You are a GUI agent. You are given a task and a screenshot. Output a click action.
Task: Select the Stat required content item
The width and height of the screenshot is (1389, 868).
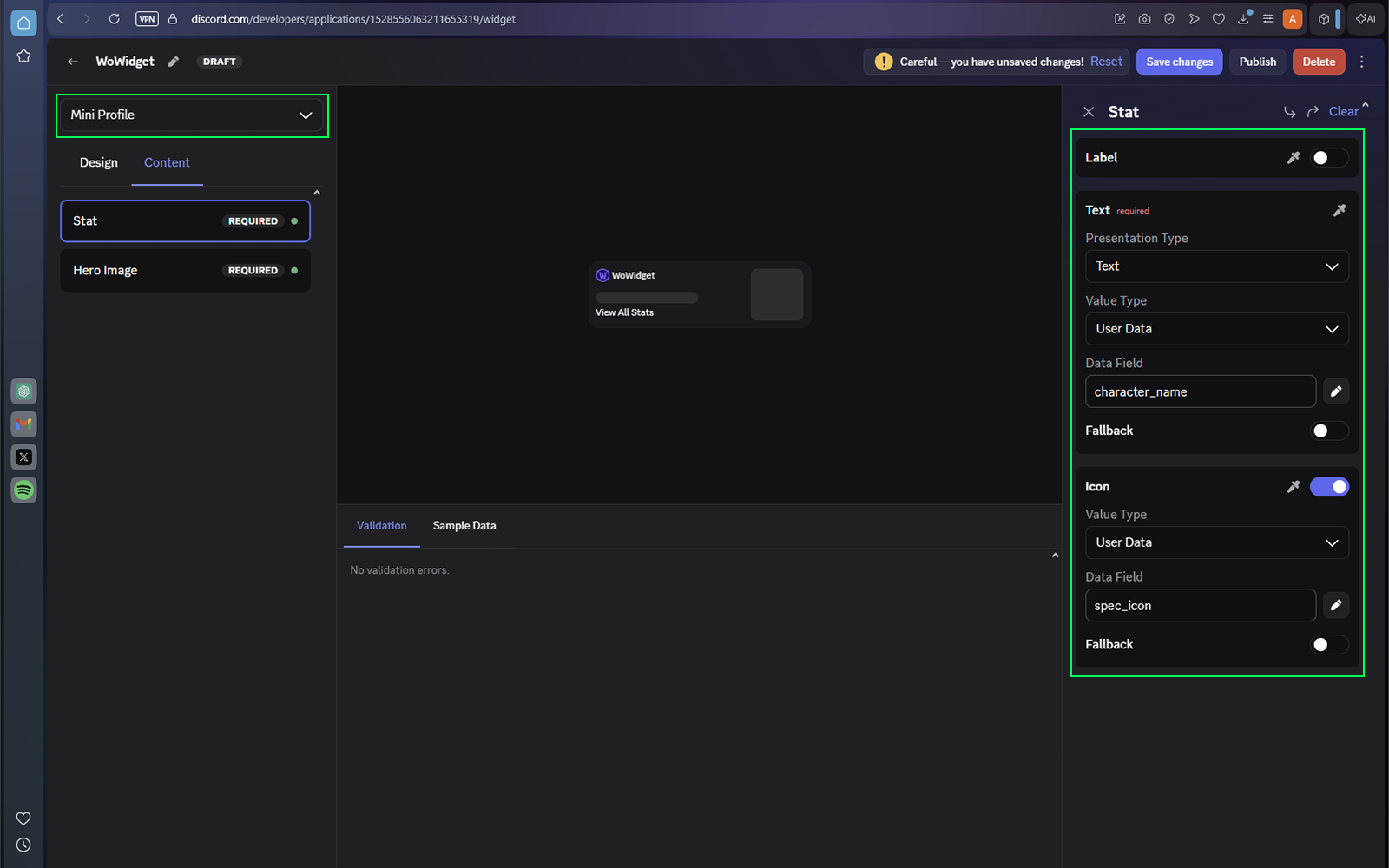click(x=185, y=221)
